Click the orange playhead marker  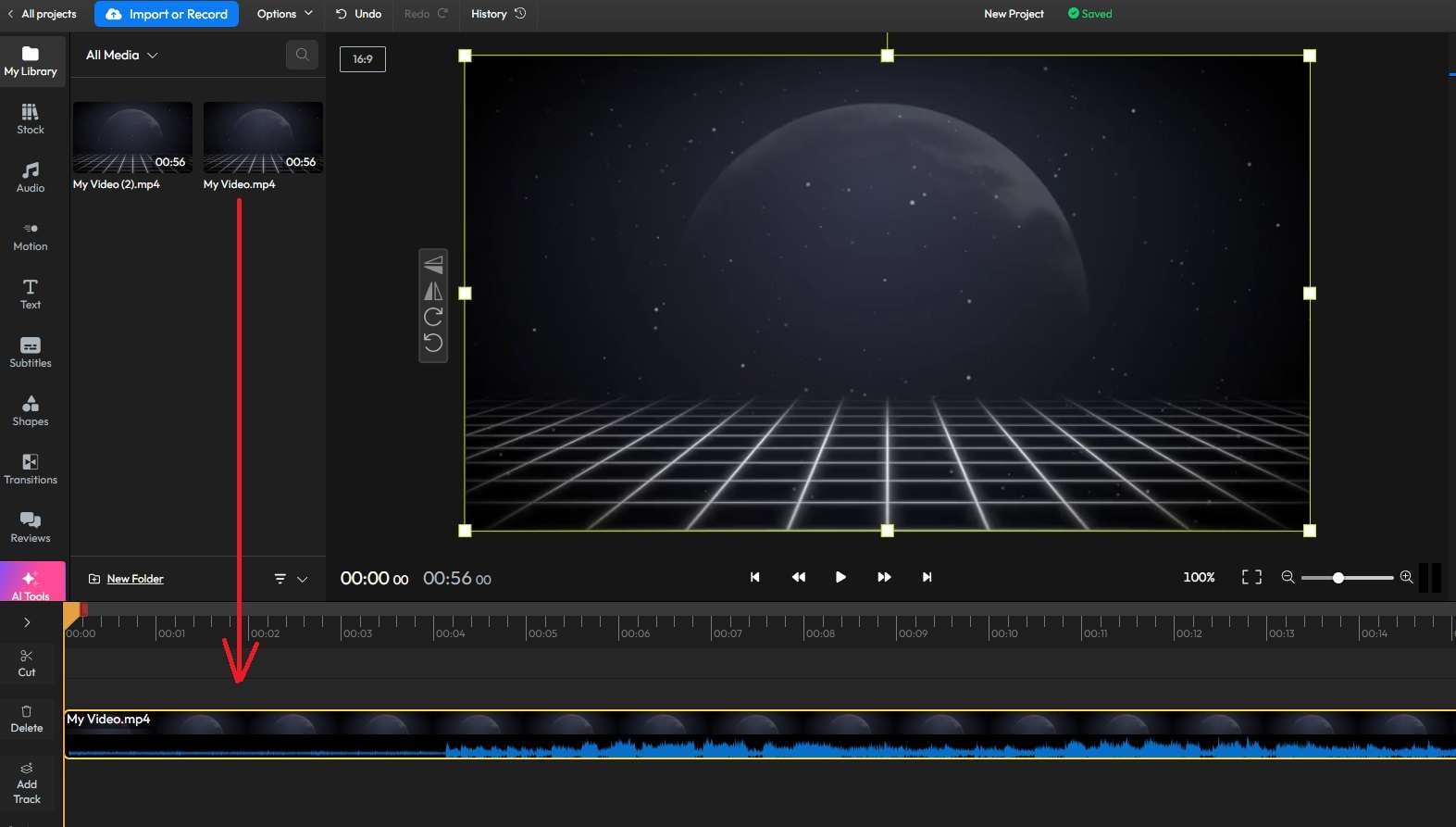click(x=71, y=613)
